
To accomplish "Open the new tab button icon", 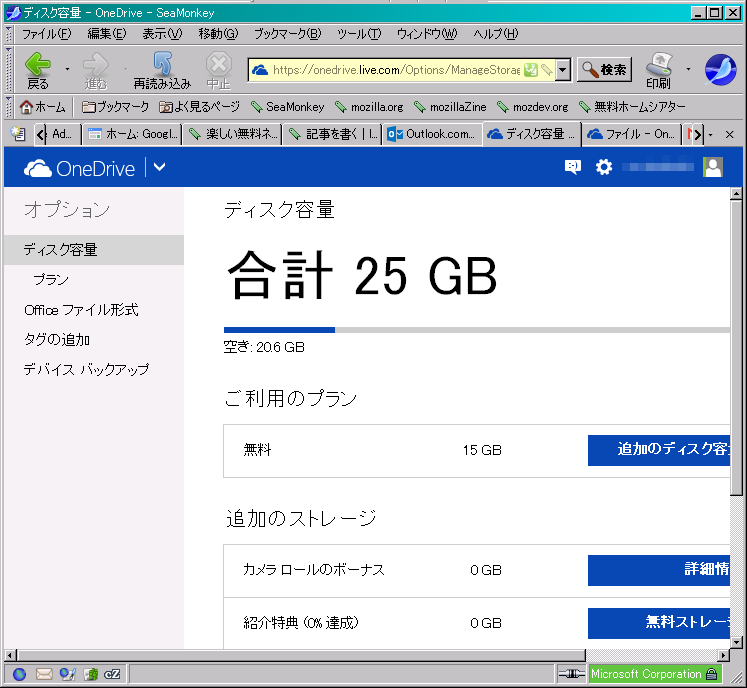I will [x=18, y=134].
